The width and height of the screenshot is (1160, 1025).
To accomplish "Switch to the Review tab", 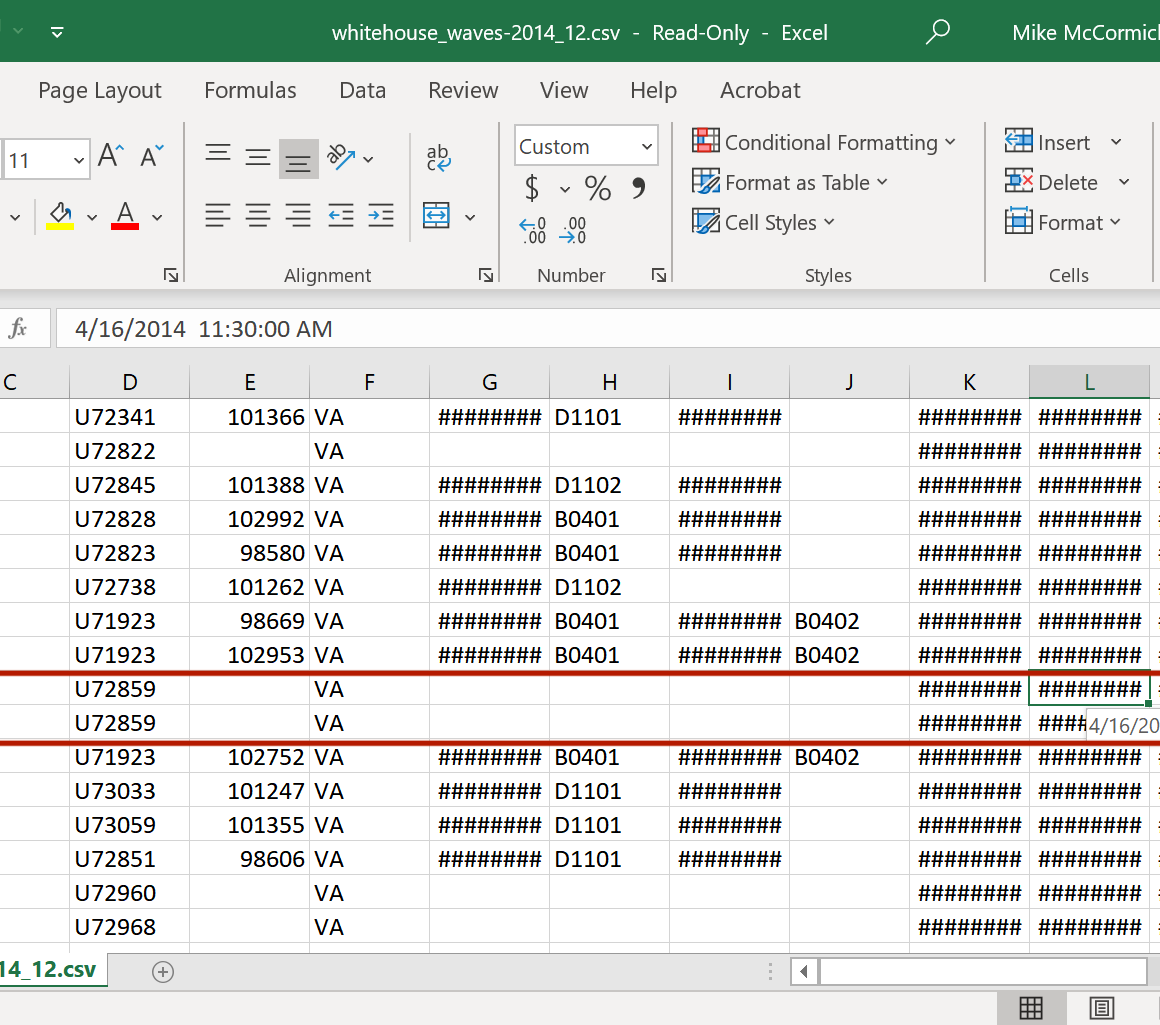I will 463,90.
